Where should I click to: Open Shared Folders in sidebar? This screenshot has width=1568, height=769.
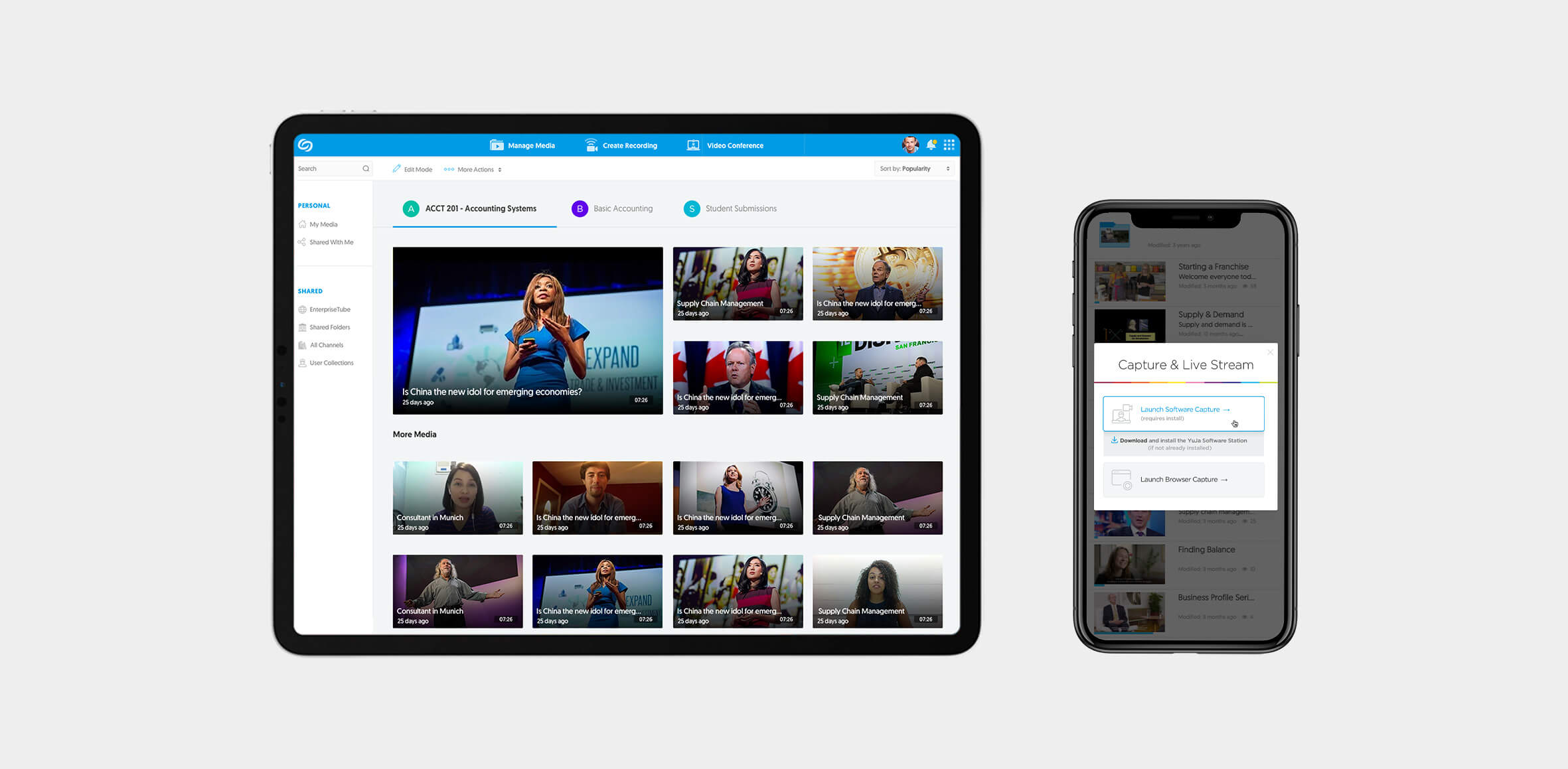(324, 327)
